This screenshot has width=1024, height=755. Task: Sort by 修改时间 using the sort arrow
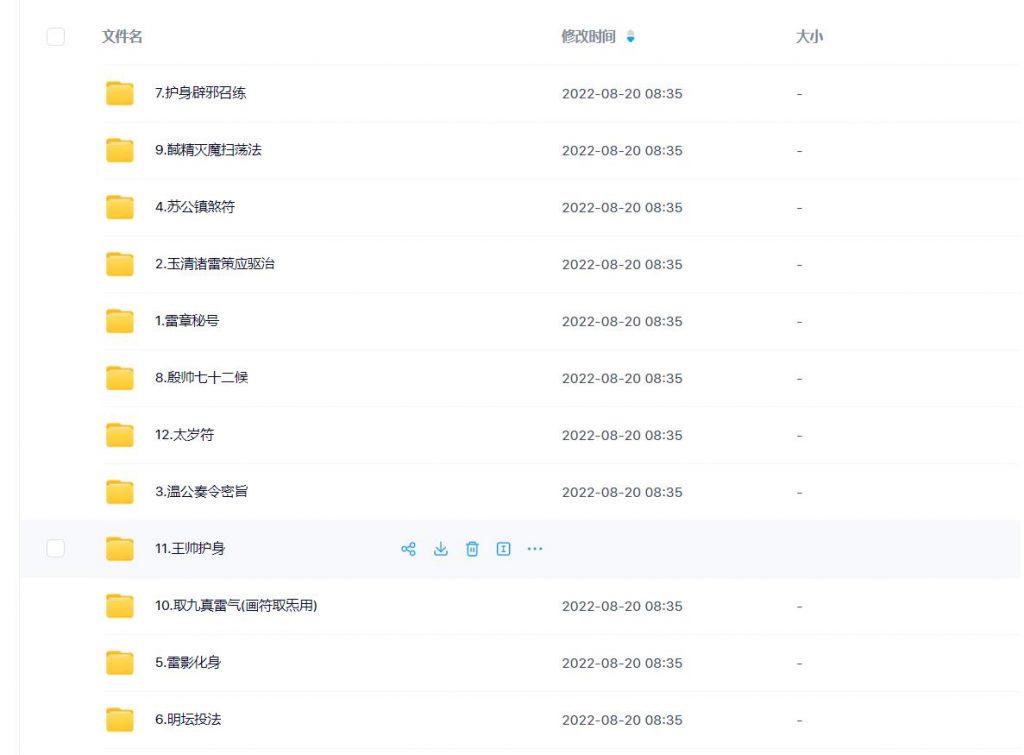click(630, 37)
